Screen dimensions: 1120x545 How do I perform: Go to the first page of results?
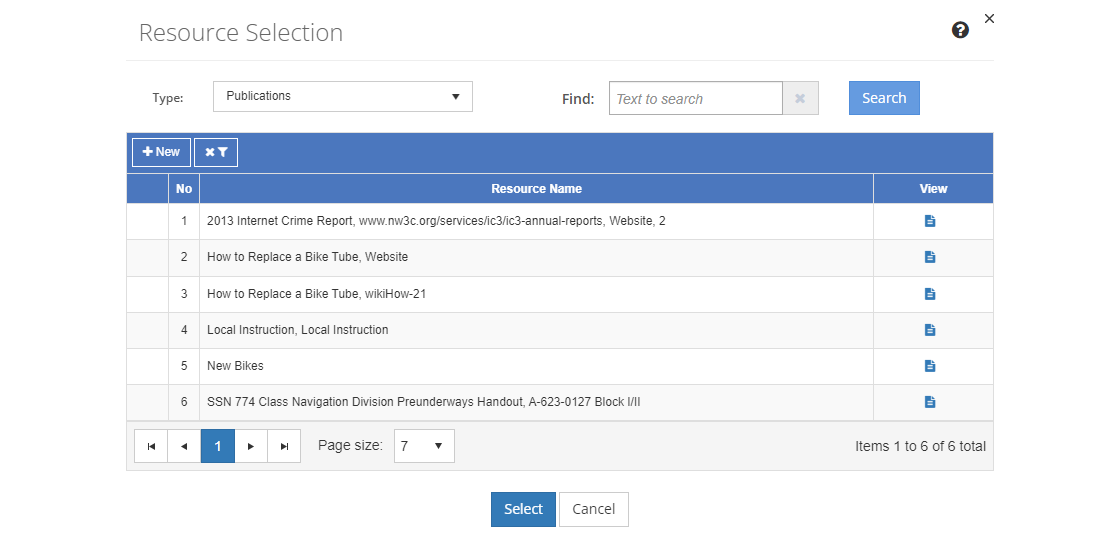click(151, 446)
